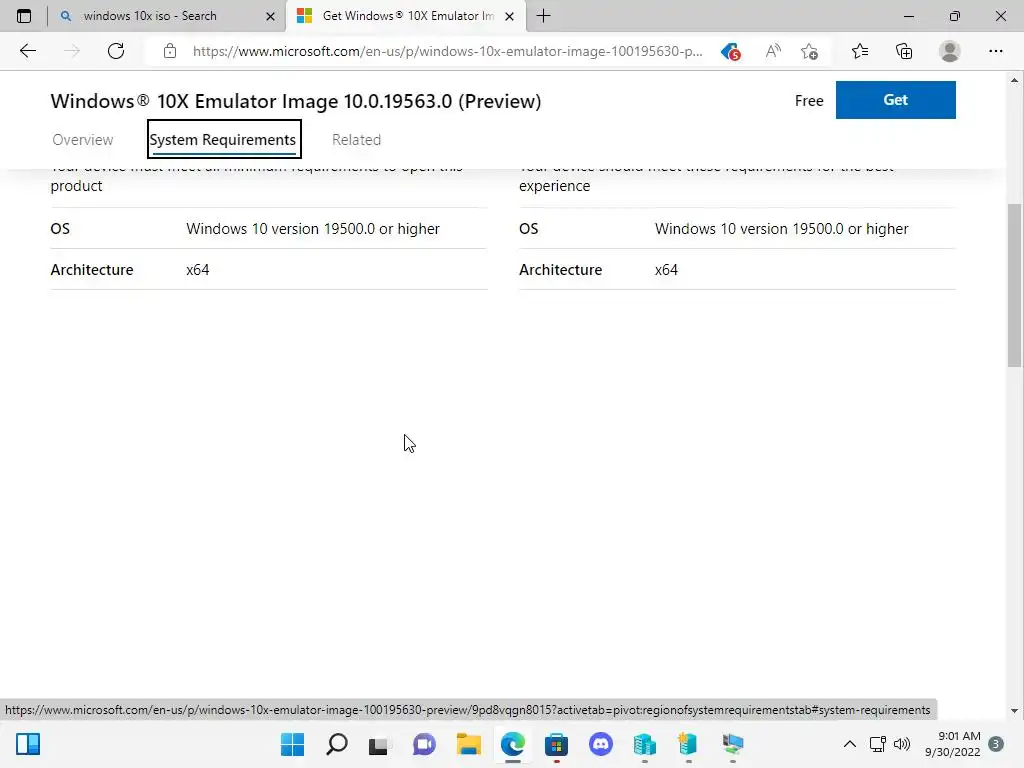Click the scrollbar down arrow
Viewport: 1024px width, 768px height.
1014,711
